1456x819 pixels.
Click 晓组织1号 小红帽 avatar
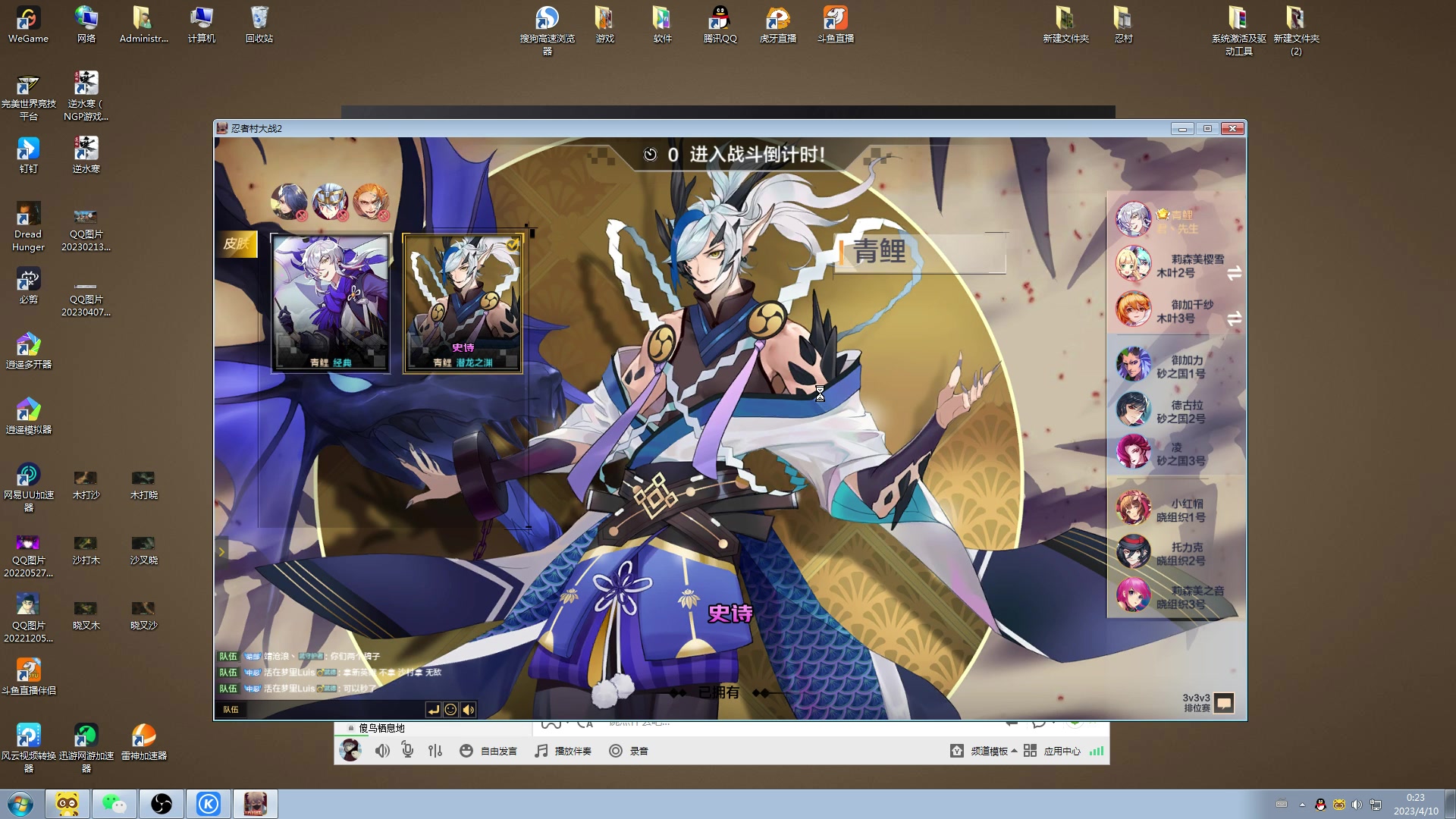1133,508
